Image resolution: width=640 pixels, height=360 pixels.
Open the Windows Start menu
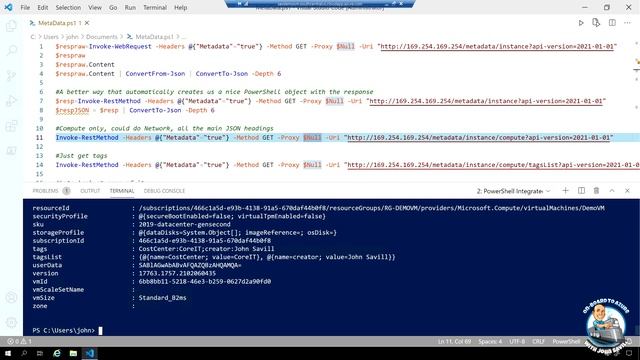[x=8, y=353]
